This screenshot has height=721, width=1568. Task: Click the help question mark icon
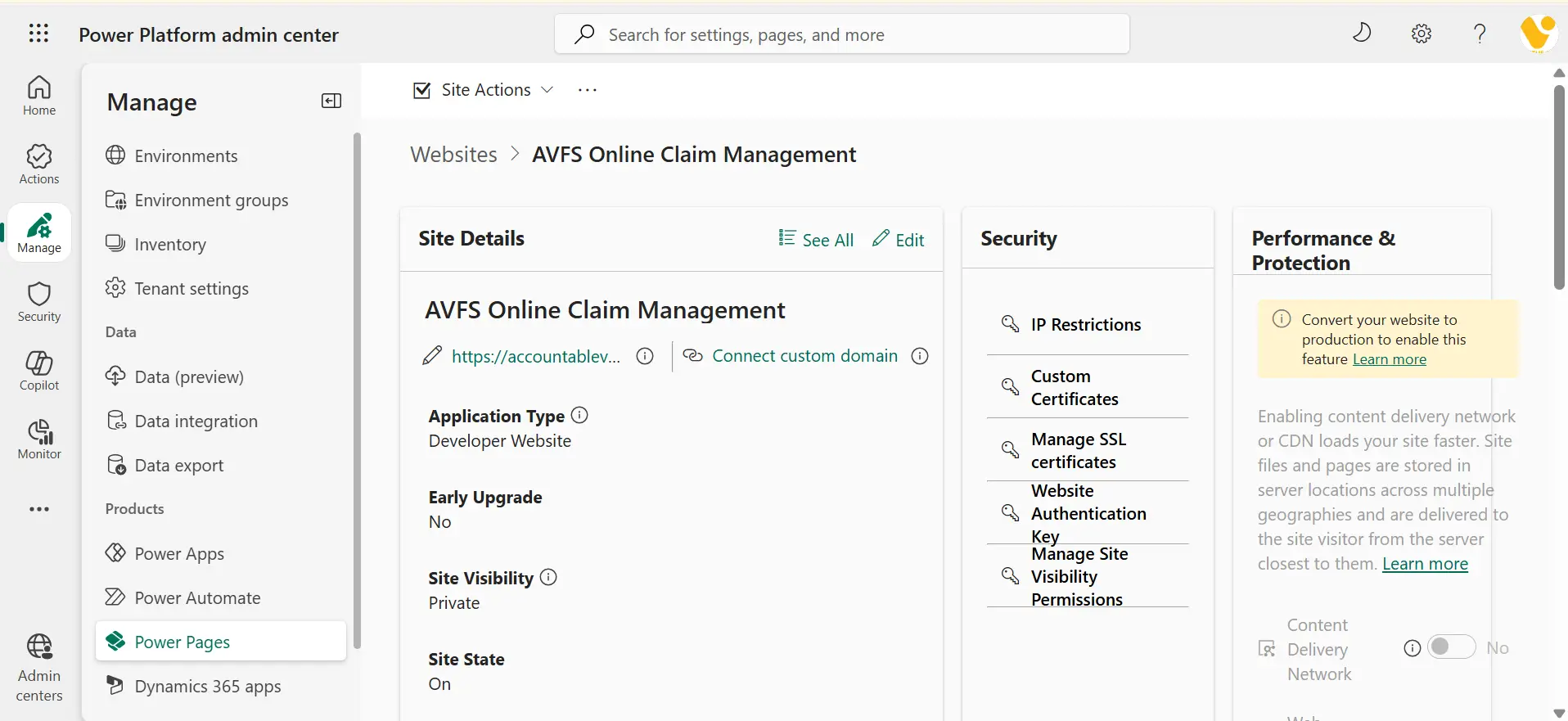click(x=1479, y=34)
